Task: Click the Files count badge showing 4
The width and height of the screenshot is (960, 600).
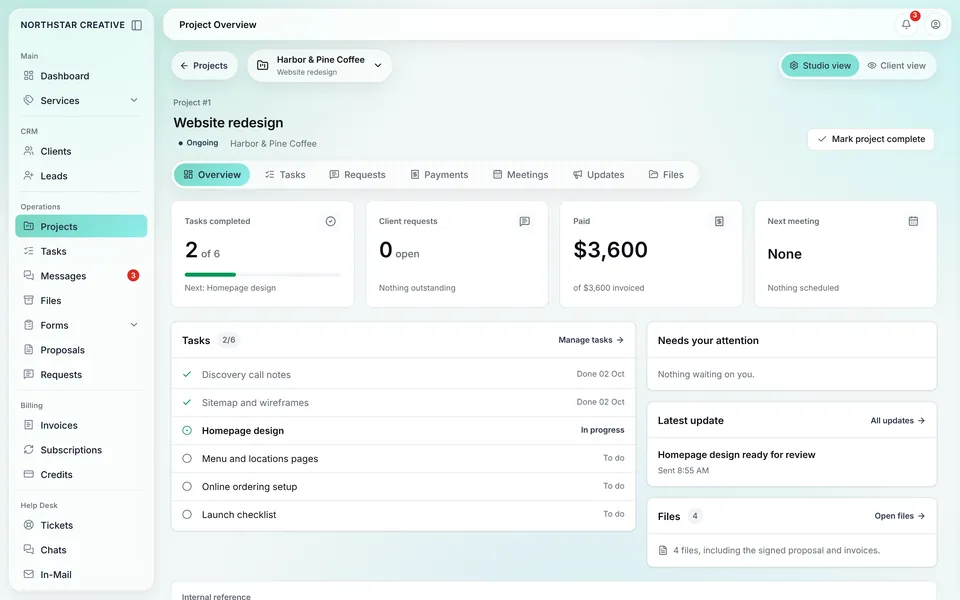Action: [694, 516]
